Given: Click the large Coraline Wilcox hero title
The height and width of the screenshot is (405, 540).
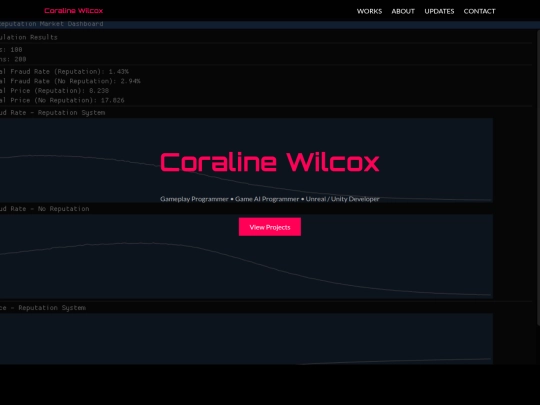Looking at the screenshot, I should pos(270,162).
